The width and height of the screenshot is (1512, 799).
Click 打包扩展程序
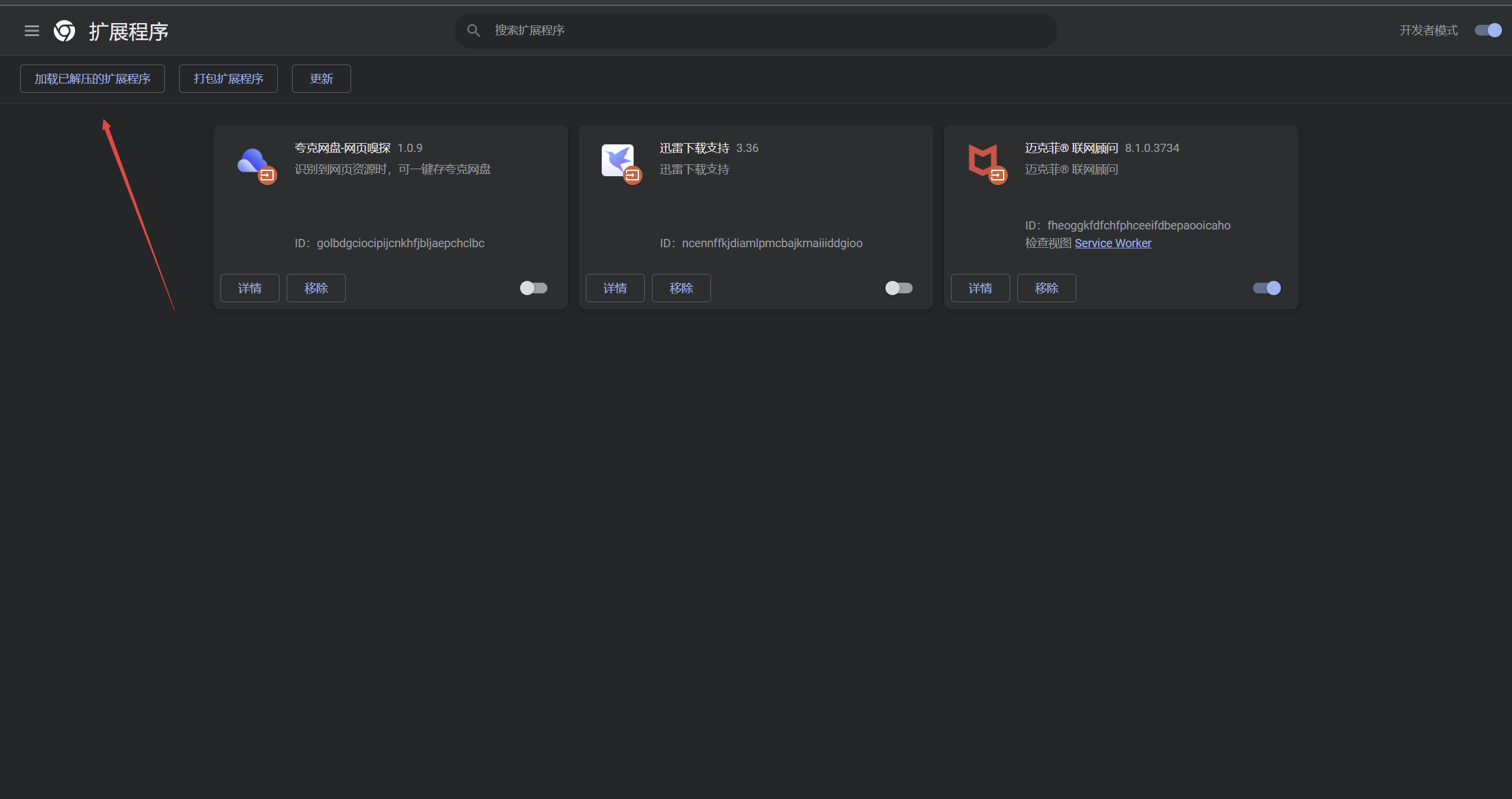pyautogui.click(x=228, y=78)
